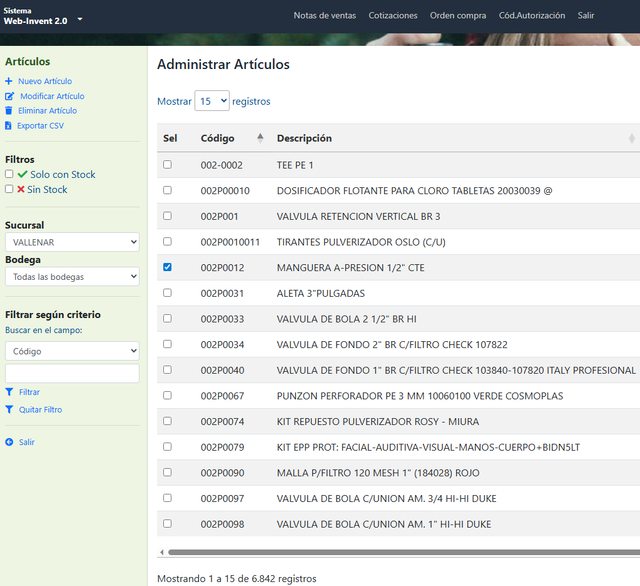
Task: Click the funnel icon next to Quitar Filtro
Action: click(x=9, y=409)
